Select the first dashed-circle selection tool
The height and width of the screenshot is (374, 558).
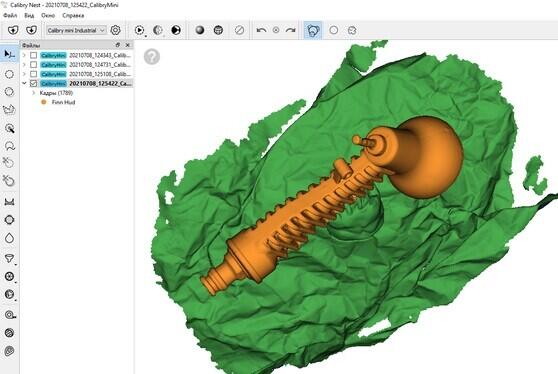pyautogui.click(x=9, y=74)
